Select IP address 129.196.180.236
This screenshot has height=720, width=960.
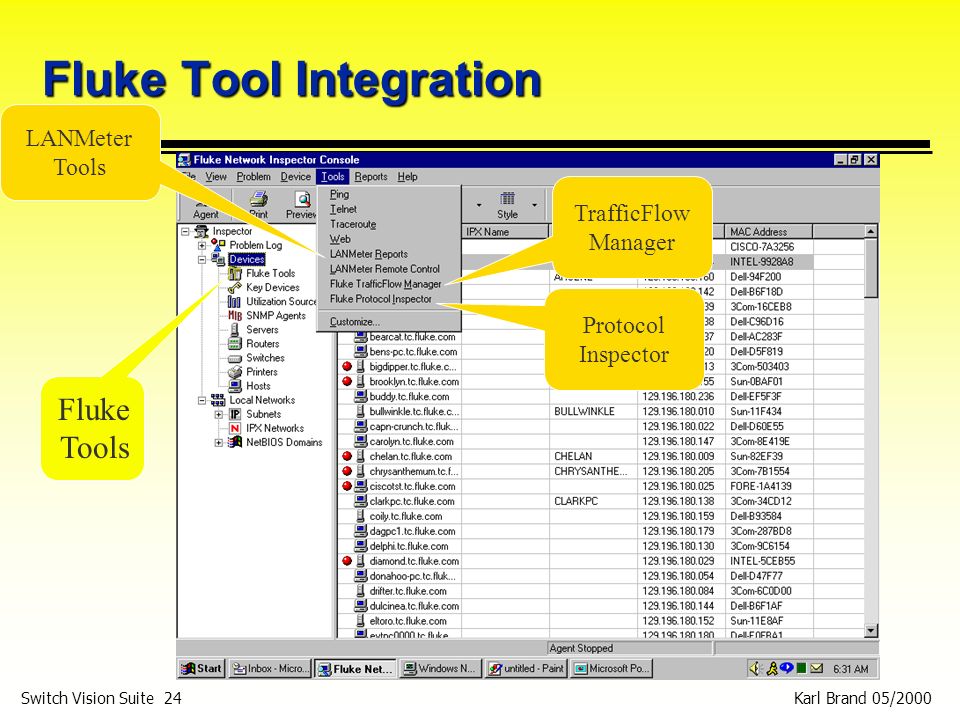(678, 396)
